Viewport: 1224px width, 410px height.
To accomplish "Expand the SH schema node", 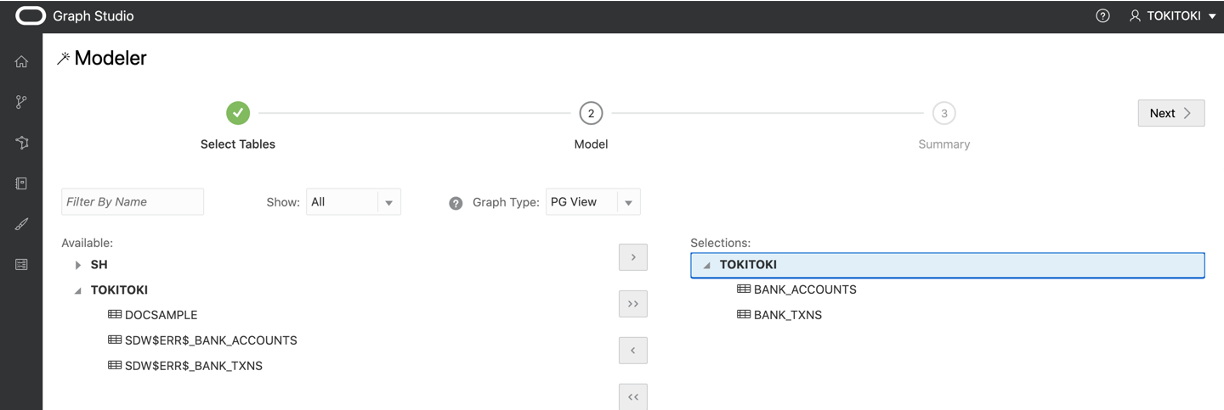I will coord(78,265).
